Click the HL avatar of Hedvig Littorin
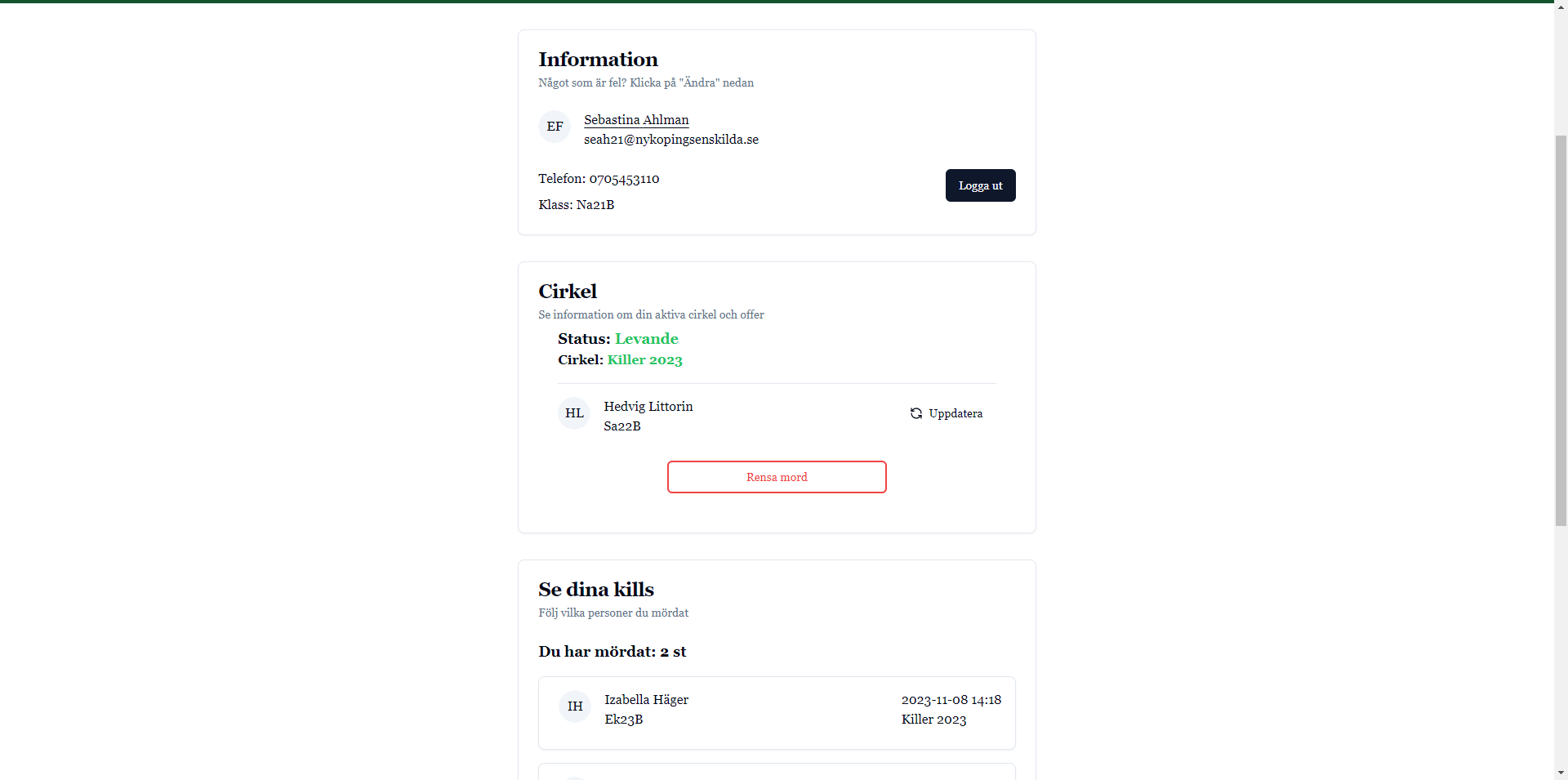The width and height of the screenshot is (1568, 780). tap(574, 413)
